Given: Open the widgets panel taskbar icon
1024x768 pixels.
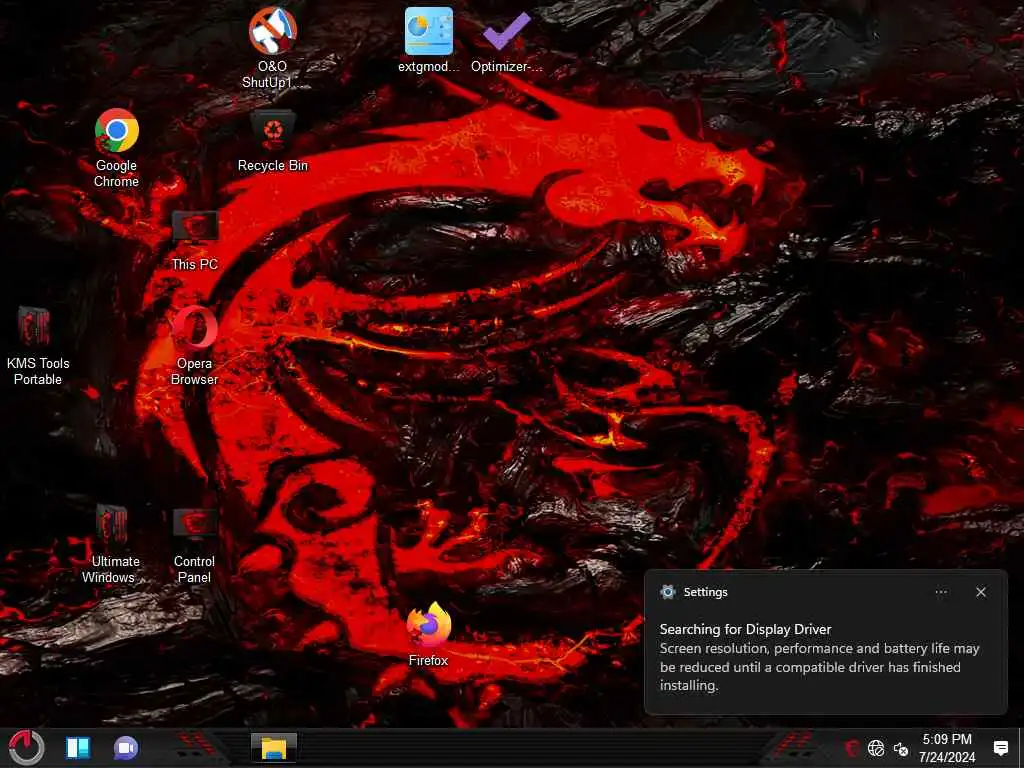Looking at the screenshot, I should tap(78, 748).
